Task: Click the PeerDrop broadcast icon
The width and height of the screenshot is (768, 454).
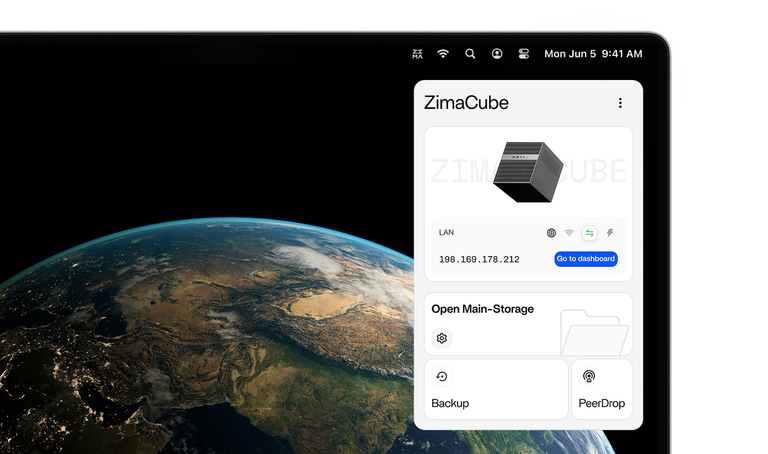Action: pyautogui.click(x=589, y=377)
